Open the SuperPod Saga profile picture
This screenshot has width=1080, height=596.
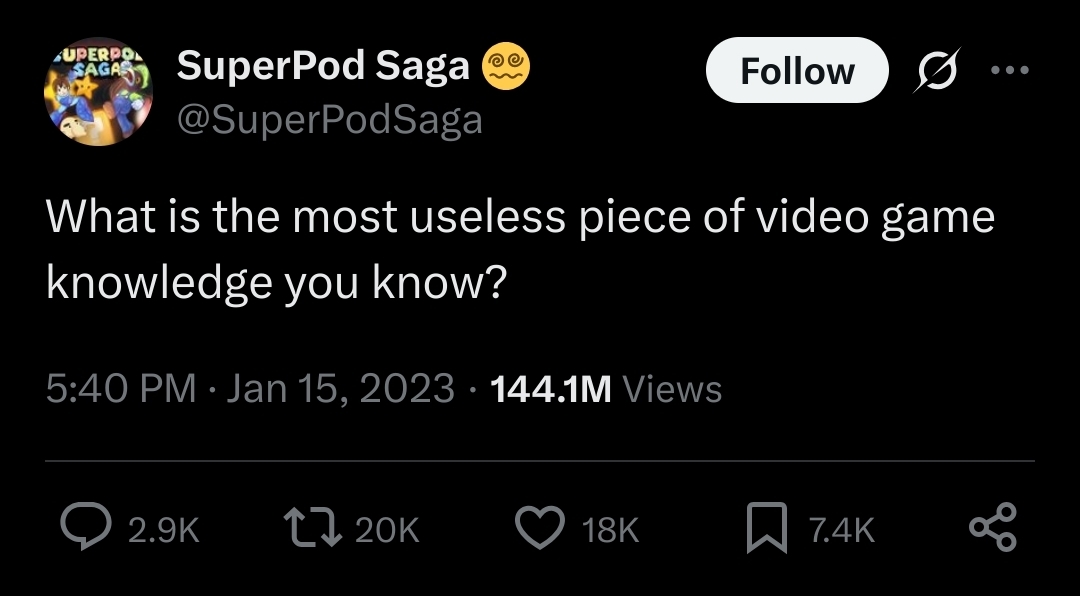(x=96, y=95)
